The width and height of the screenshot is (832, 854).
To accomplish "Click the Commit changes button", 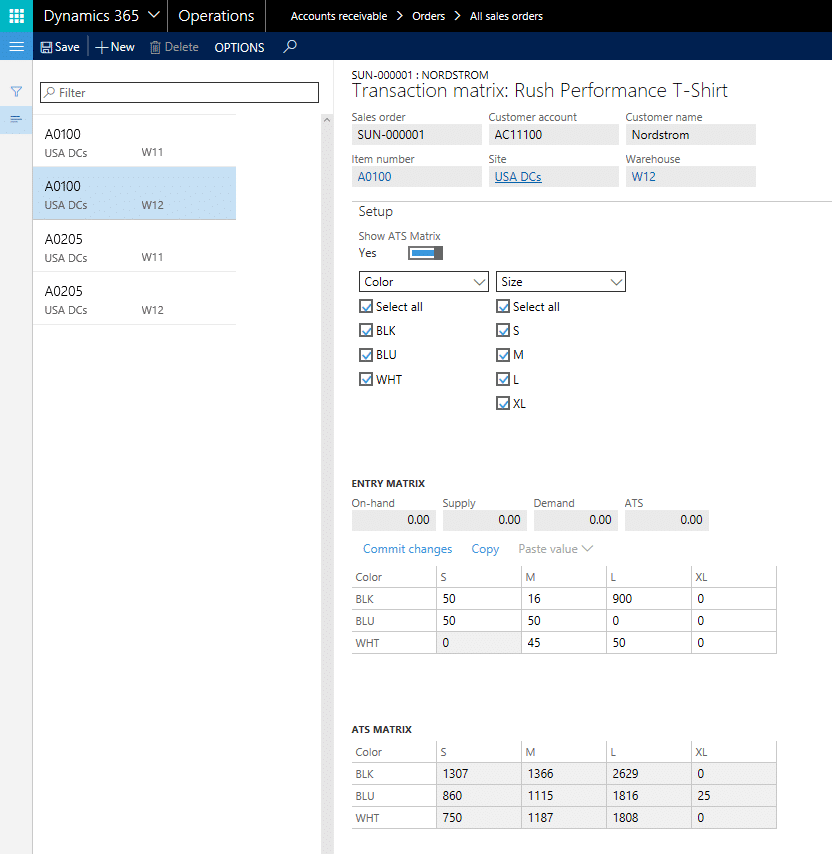I will [x=407, y=549].
